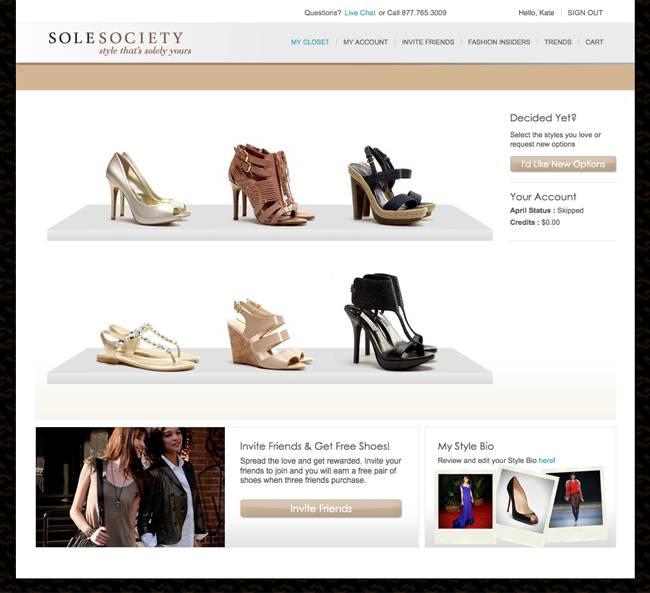This screenshot has width=650, height=593.
Task: Click the Live Chat link
Action: [x=360, y=13]
